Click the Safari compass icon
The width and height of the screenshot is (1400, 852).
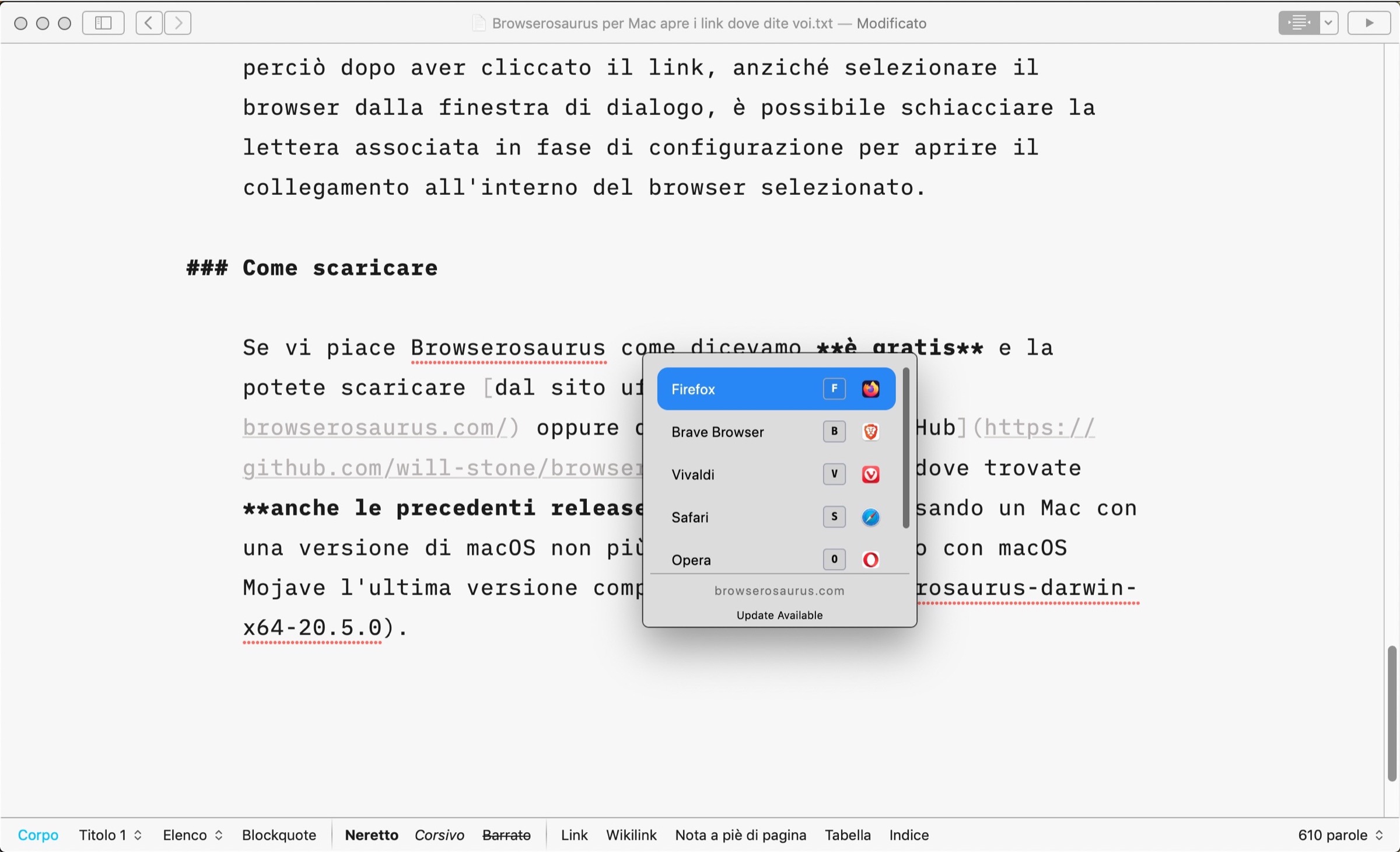tap(870, 517)
